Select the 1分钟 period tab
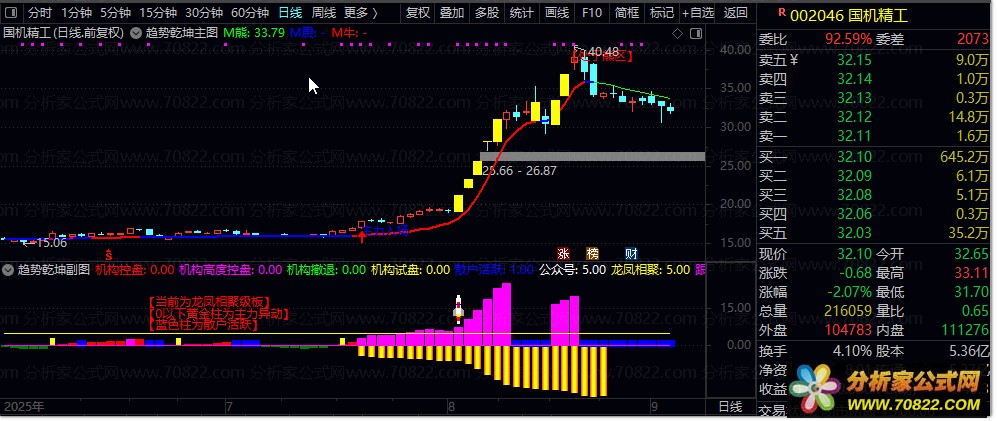This screenshot has height=421, width=997. coord(76,13)
